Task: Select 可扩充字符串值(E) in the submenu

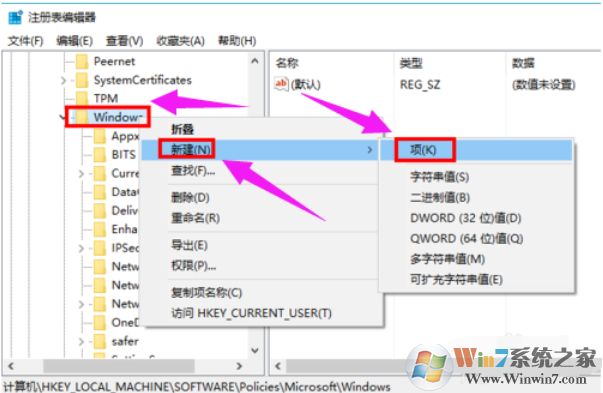Action: [x=476, y=280]
